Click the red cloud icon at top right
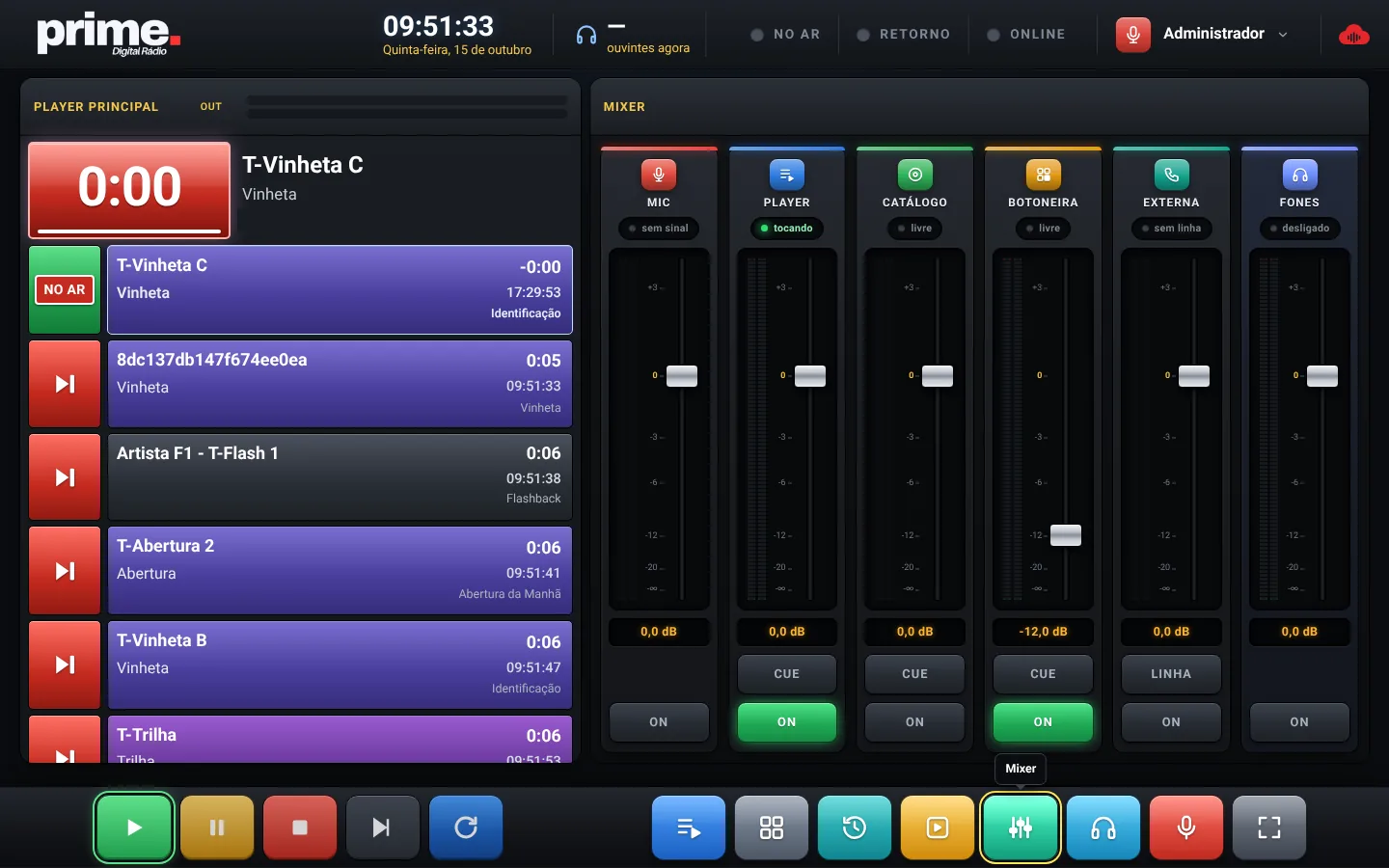The image size is (1389, 868). (x=1354, y=36)
